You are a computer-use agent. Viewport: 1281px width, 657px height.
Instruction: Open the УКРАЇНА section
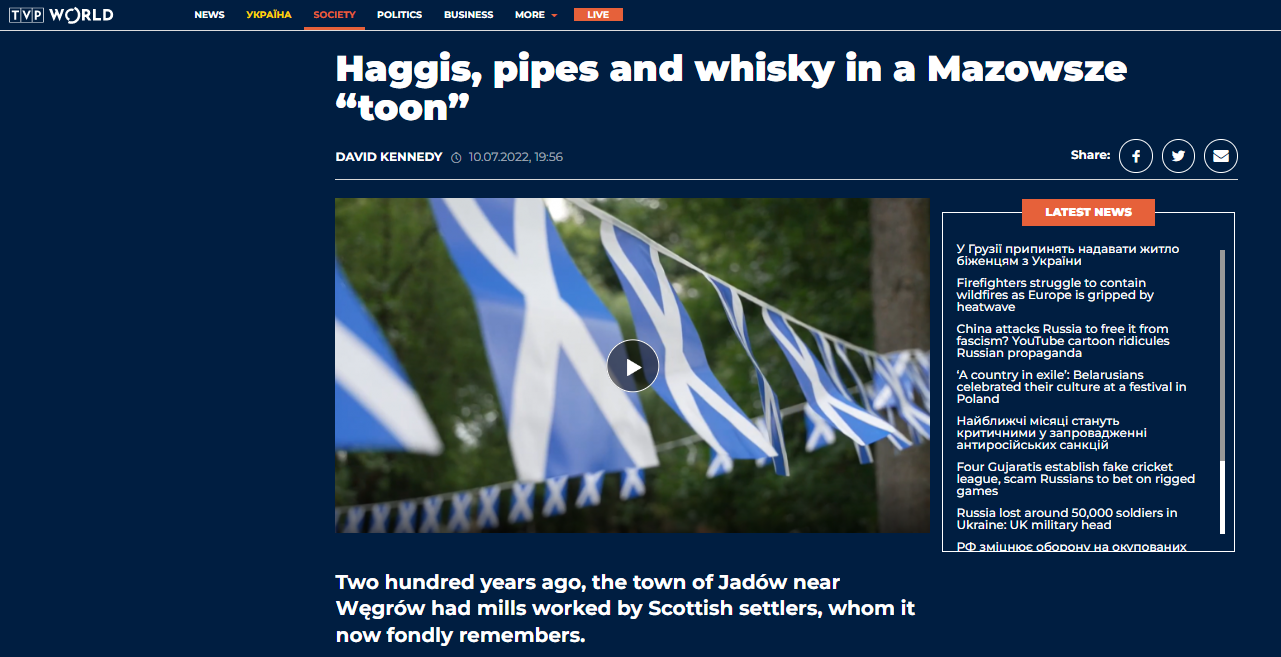[x=269, y=15]
